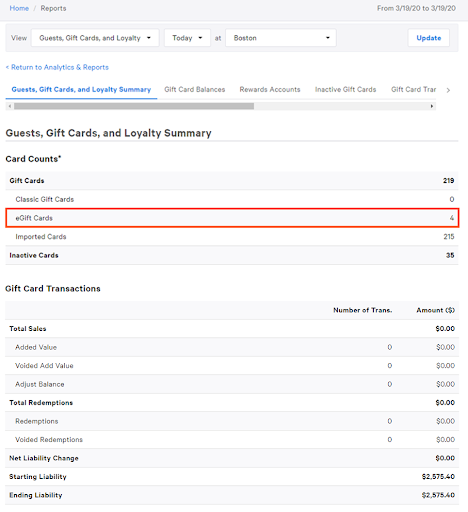Click the Voided Redemptions row label

point(49,440)
